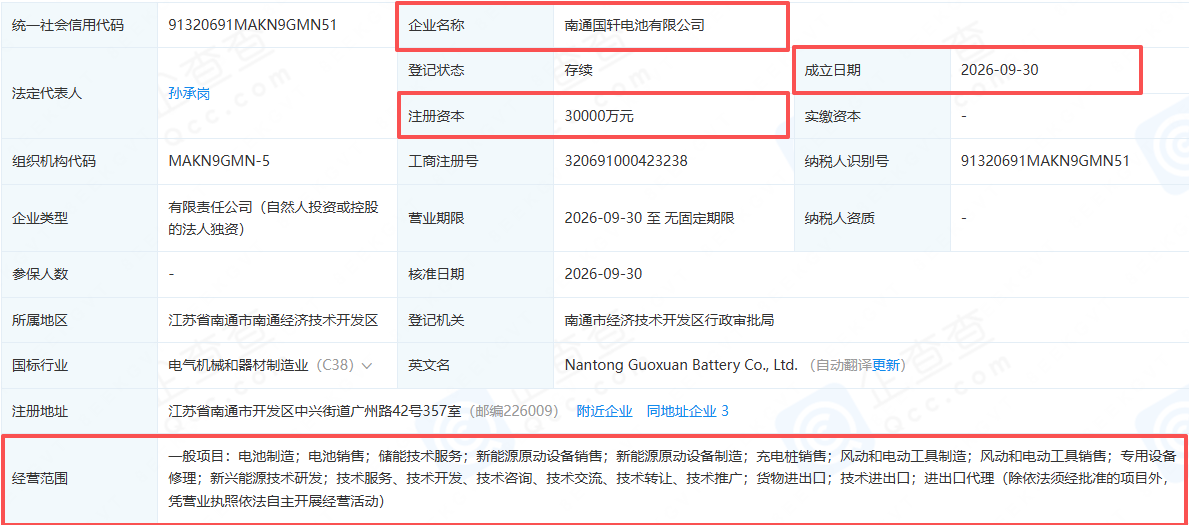Select company name 南通国轩电池有限公司

point(635,25)
